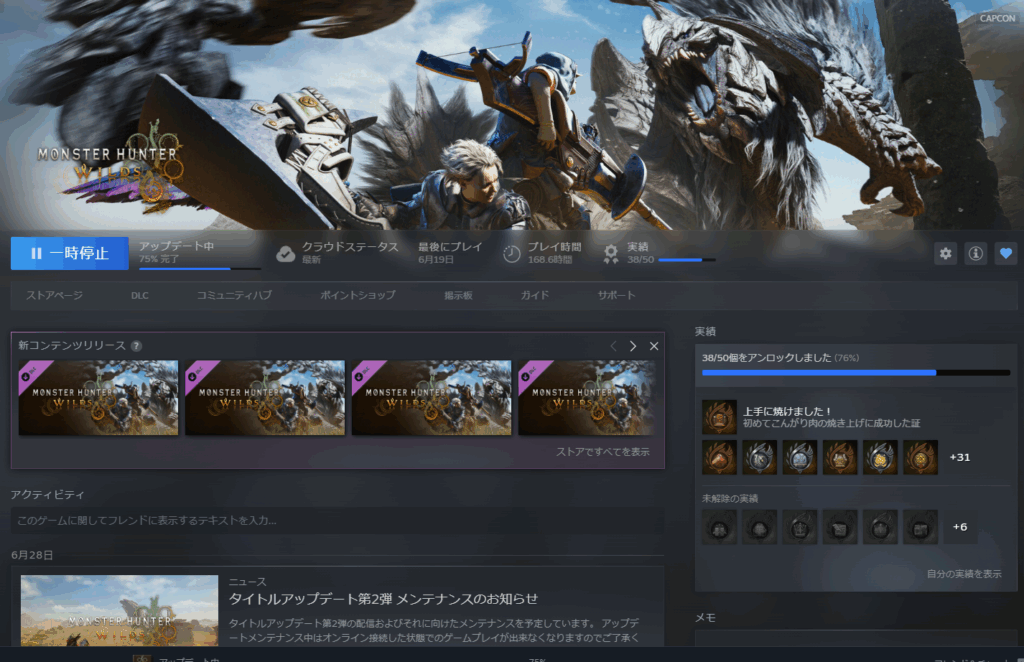Click the fourth locked achievement icon
The image size is (1024, 662).
[x=840, y=527]
